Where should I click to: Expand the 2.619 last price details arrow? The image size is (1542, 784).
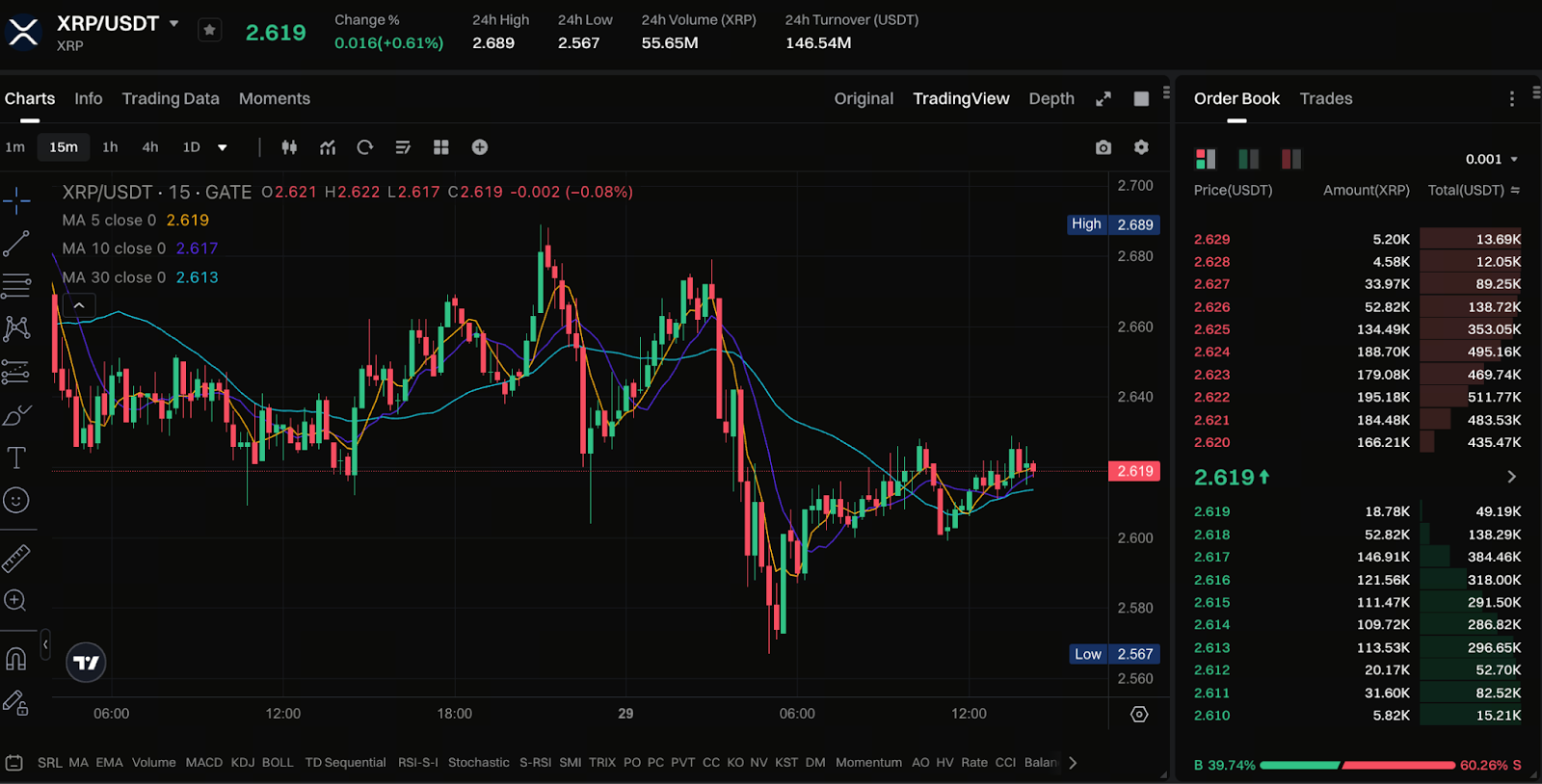click(1511, 477)
